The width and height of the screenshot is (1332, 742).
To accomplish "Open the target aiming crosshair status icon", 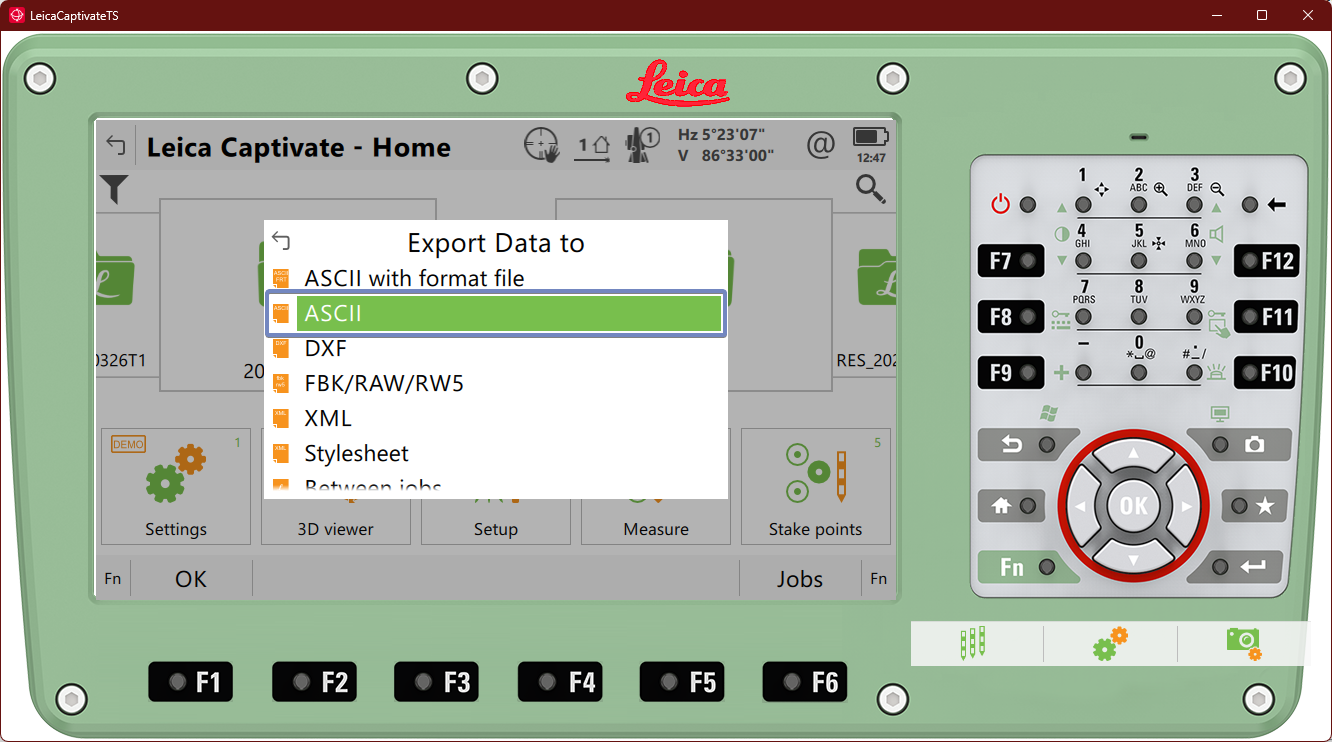I will 541,146.
